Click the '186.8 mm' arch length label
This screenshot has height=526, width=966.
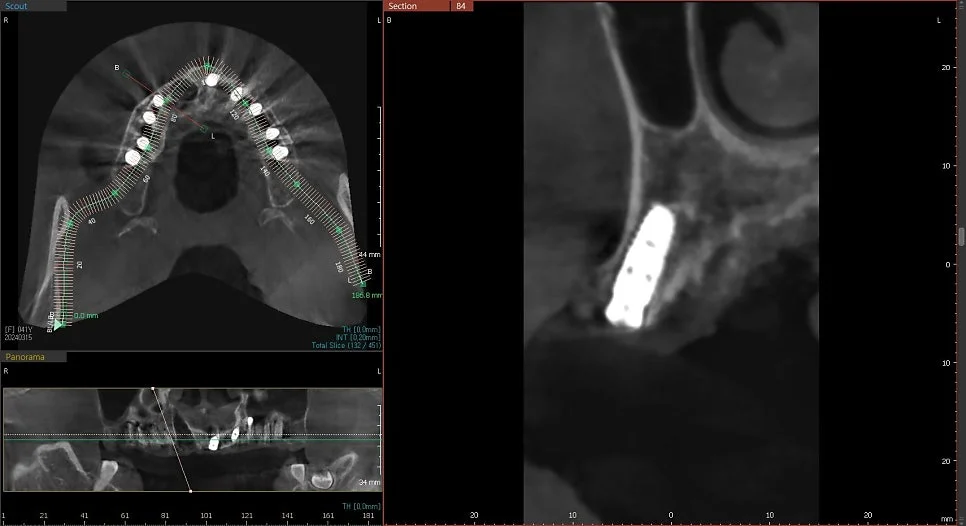tap(367, 296)
